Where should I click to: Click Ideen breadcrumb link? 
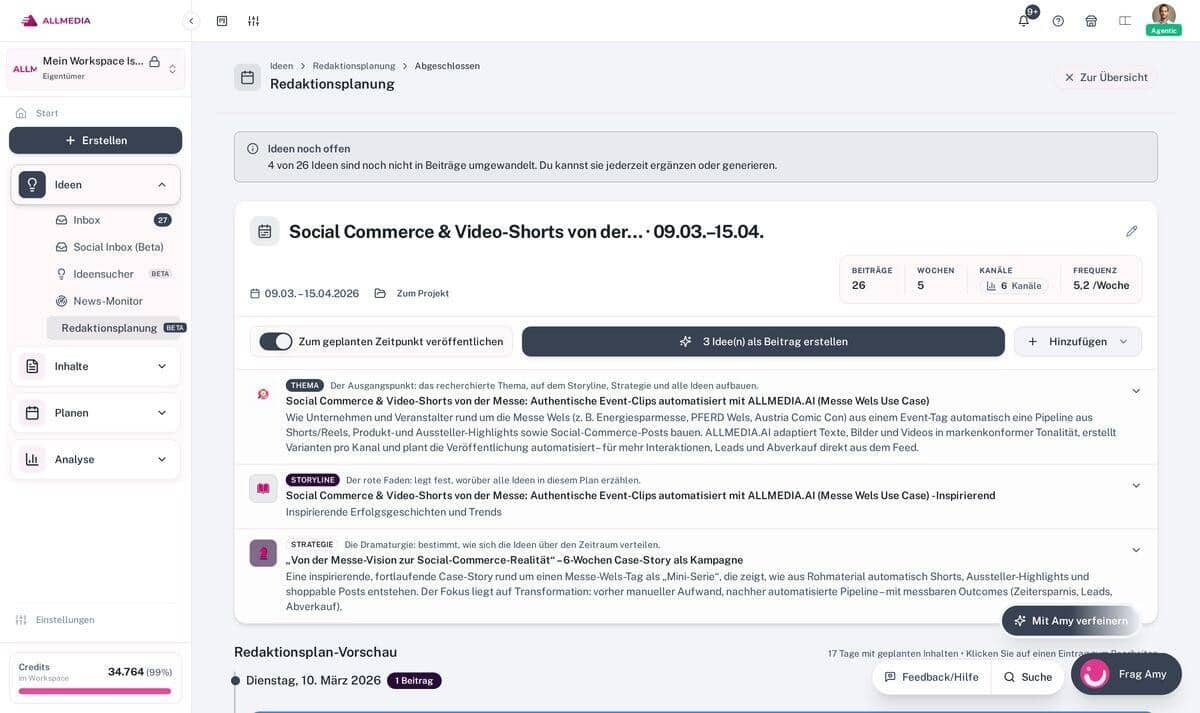click(281, 66)
